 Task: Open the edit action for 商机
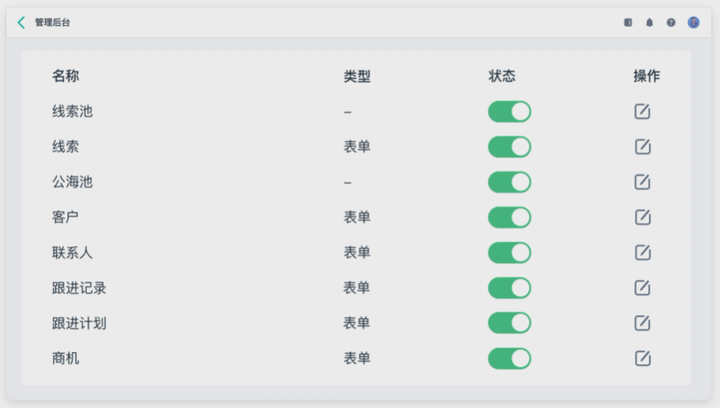[x=642, y=358]
